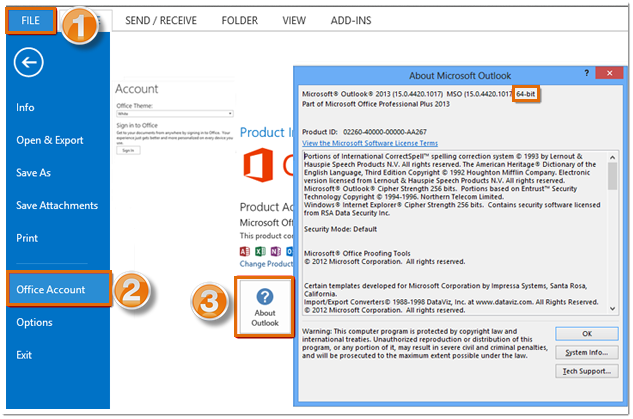The height and width of the screenshot is (419, 633).
Task: Choose Save As in the sidebar
Action: [33, 173]
